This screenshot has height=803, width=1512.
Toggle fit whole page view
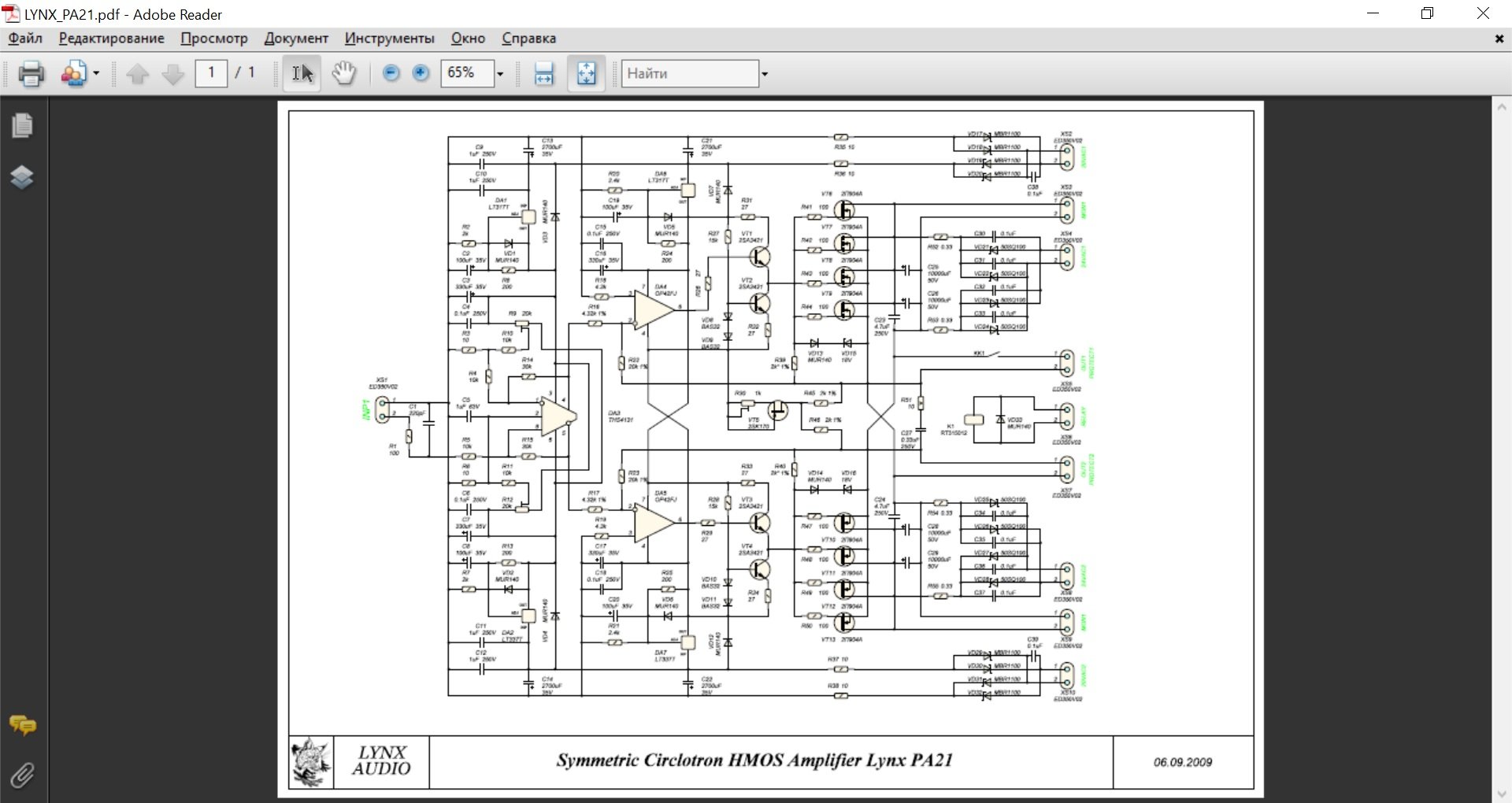[587, 74]
